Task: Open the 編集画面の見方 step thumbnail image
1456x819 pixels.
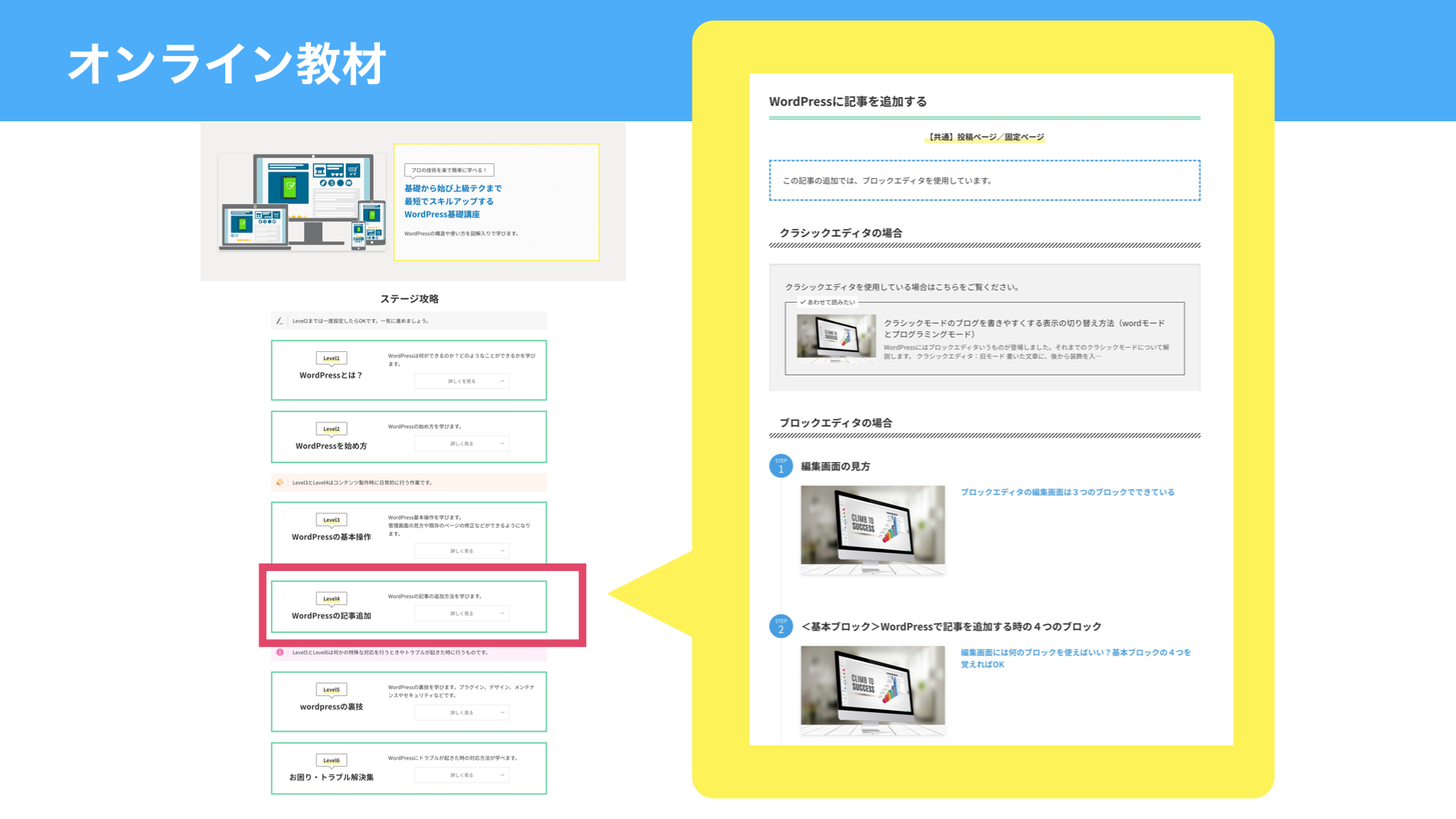Action: (873, 530)
